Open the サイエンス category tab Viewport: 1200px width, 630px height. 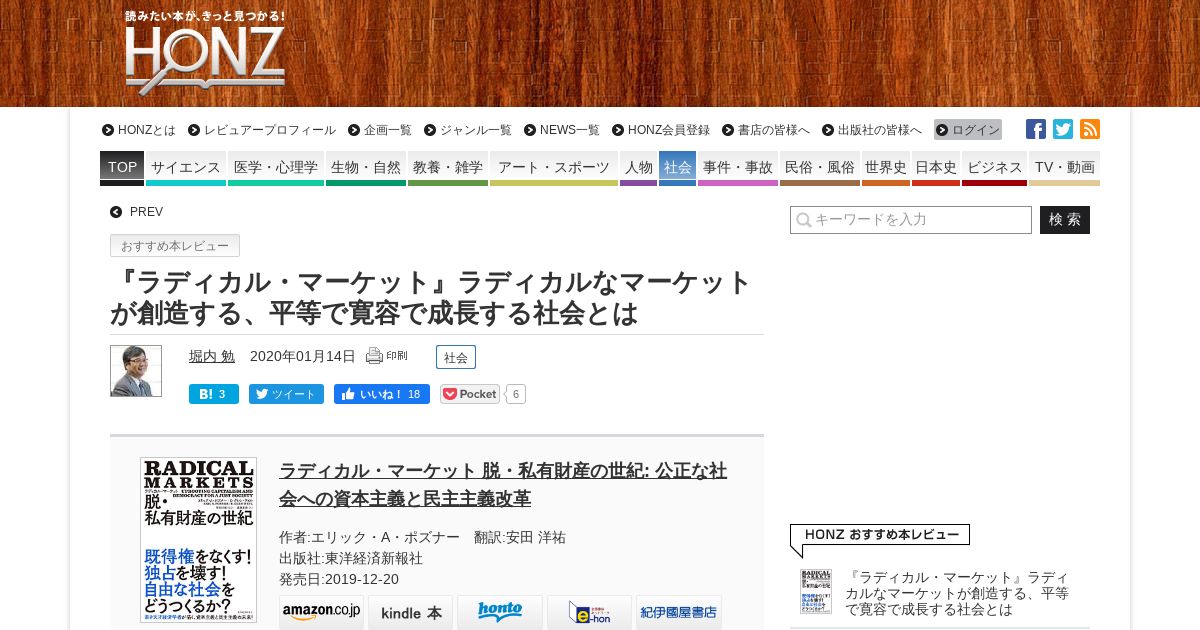click(186, 168)
